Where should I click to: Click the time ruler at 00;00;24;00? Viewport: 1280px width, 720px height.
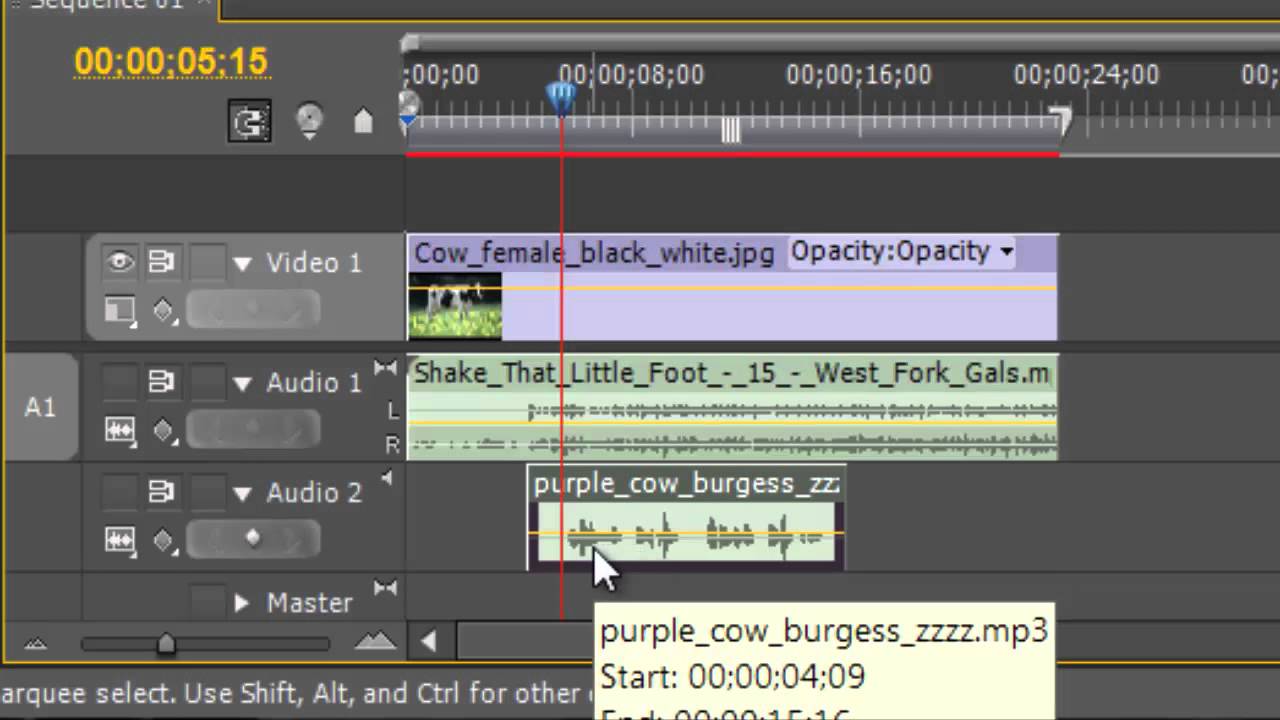coord(1086,76)
